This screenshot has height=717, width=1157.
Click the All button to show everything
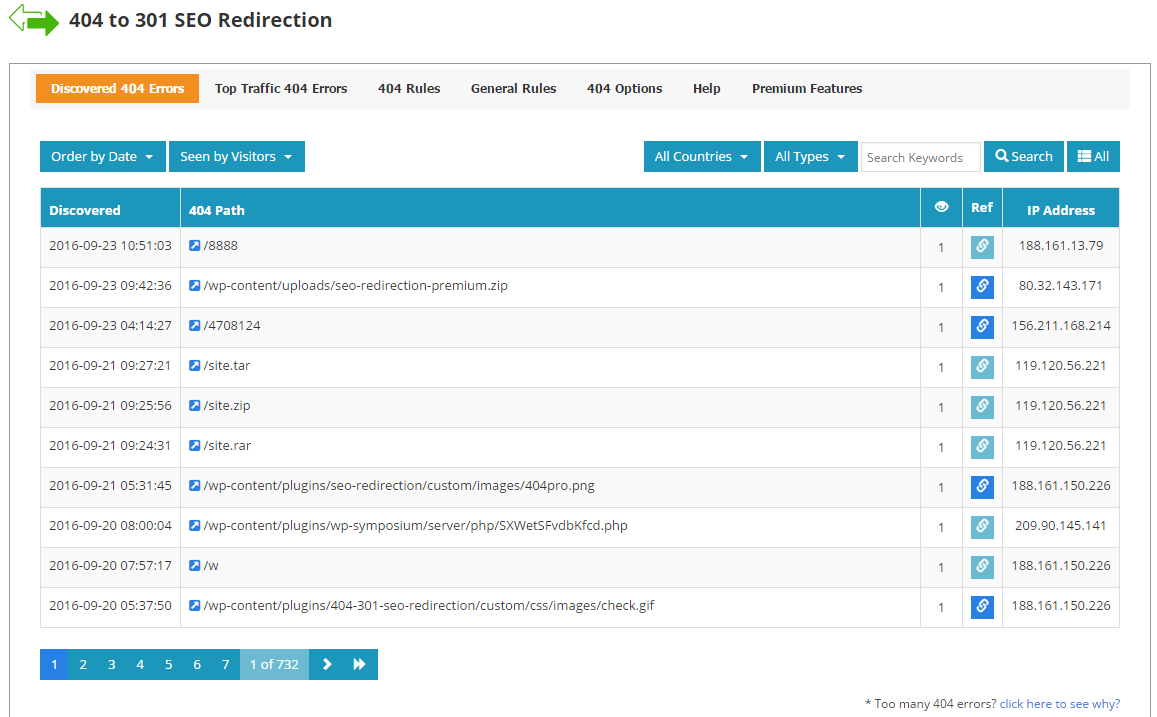click(x=1093, y=156)
